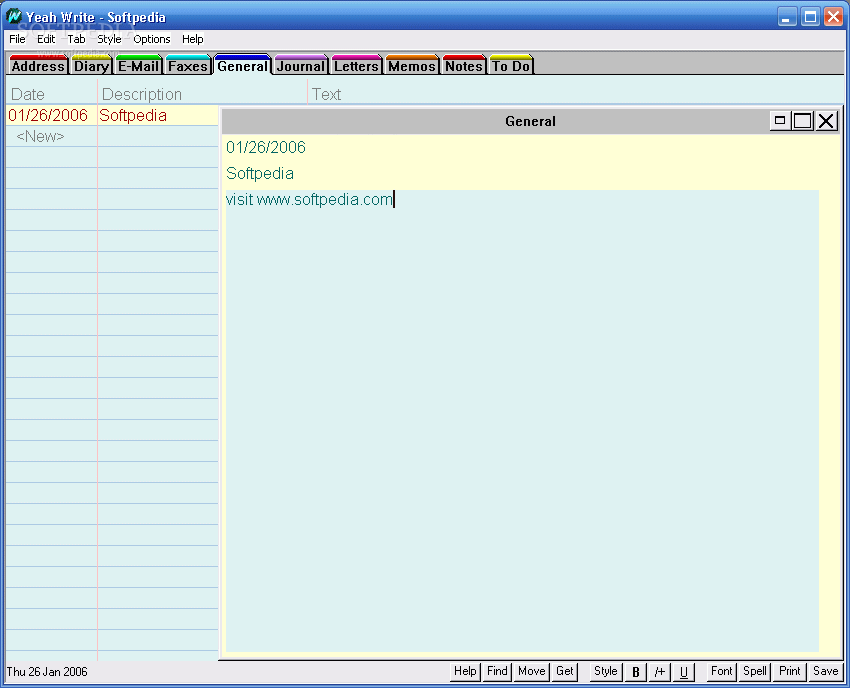Open the Options menu

[152, 39]
